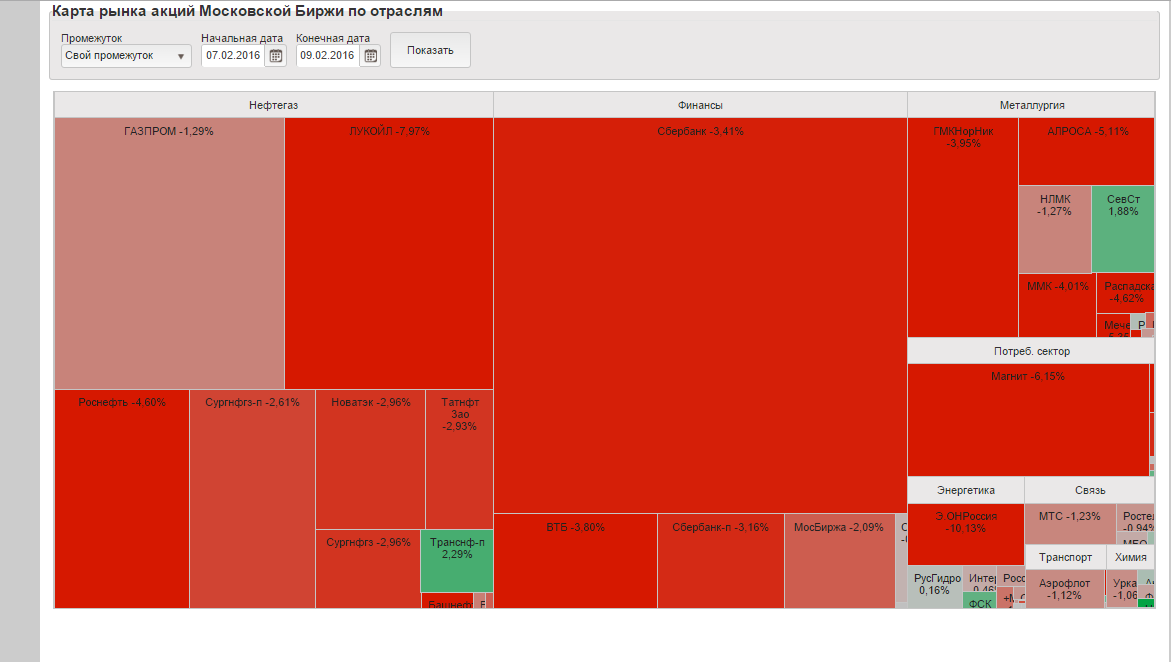Click the ГМКНорНик -3,95% tile
The image size is (1171, 662).
pos(963,227)
